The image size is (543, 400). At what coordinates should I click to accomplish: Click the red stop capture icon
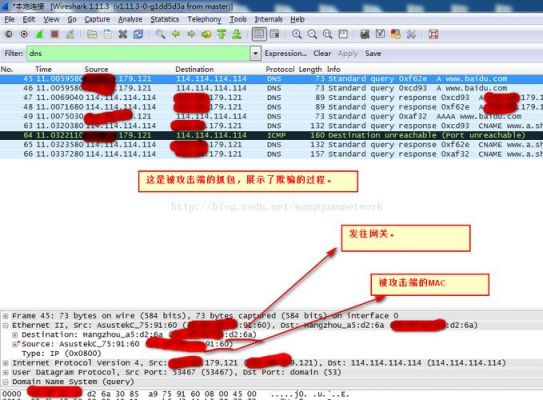(54, 34)
